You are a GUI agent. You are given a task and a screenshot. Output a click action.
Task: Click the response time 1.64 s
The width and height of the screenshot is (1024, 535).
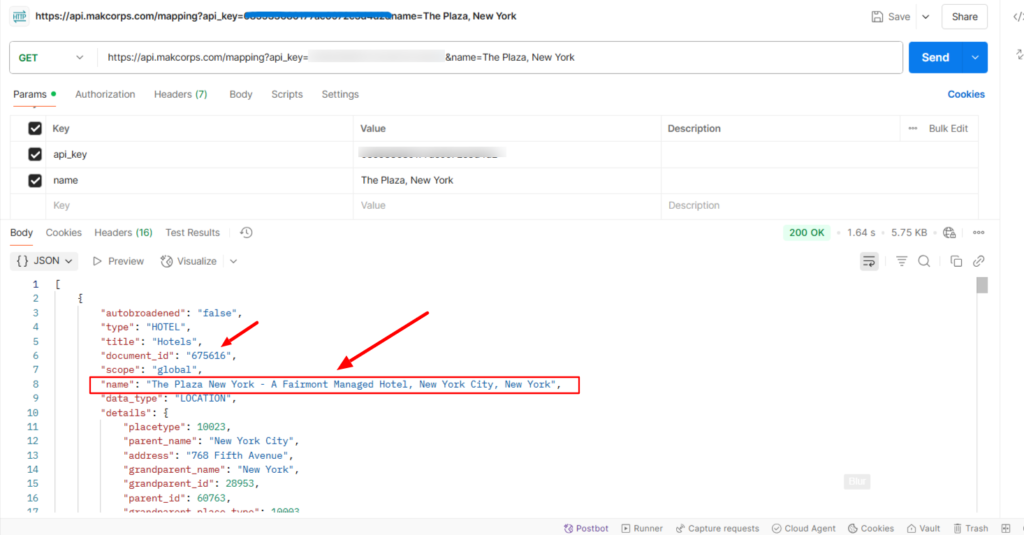tap(861, 233)
